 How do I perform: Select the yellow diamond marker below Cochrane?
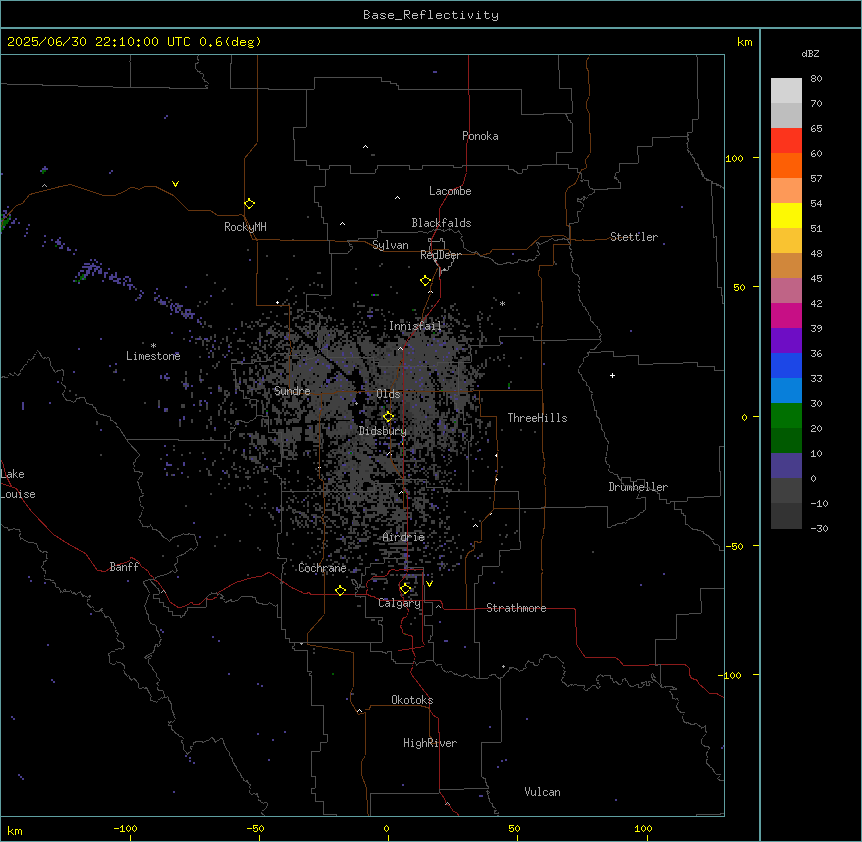(340, 590)
